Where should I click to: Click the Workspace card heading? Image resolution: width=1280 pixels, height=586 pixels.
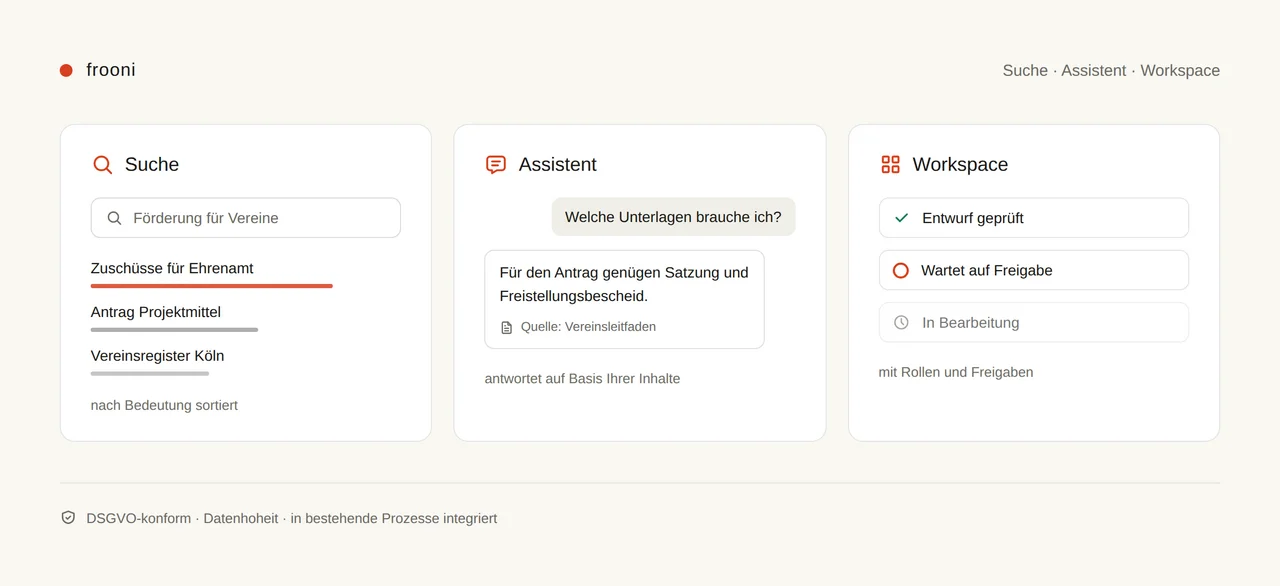pyautogui.click(x=960, y=165)
